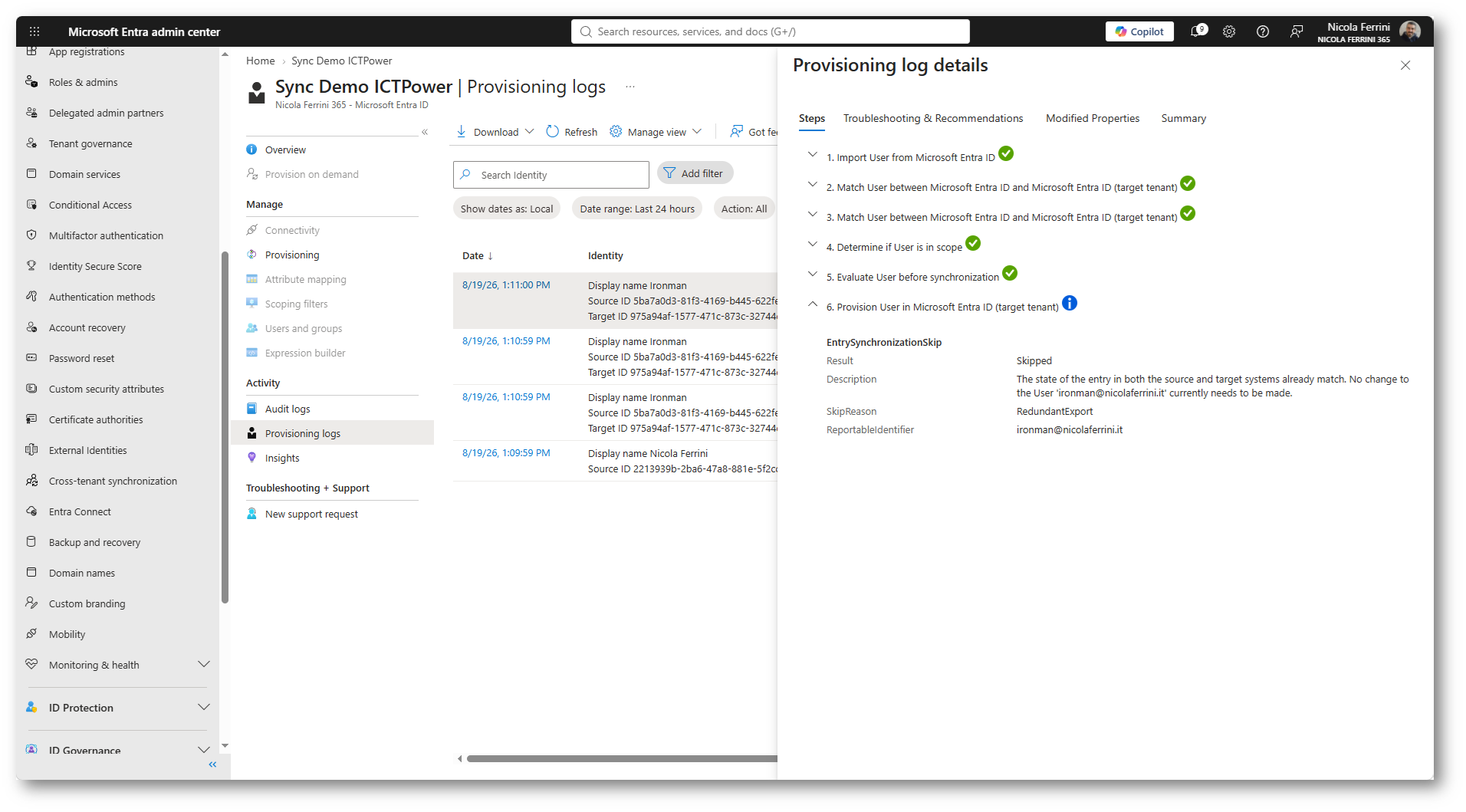Click the Show dates as: Local filter
The height and width of the screenshot is (812, 1466).
click(x=507, y=209)
